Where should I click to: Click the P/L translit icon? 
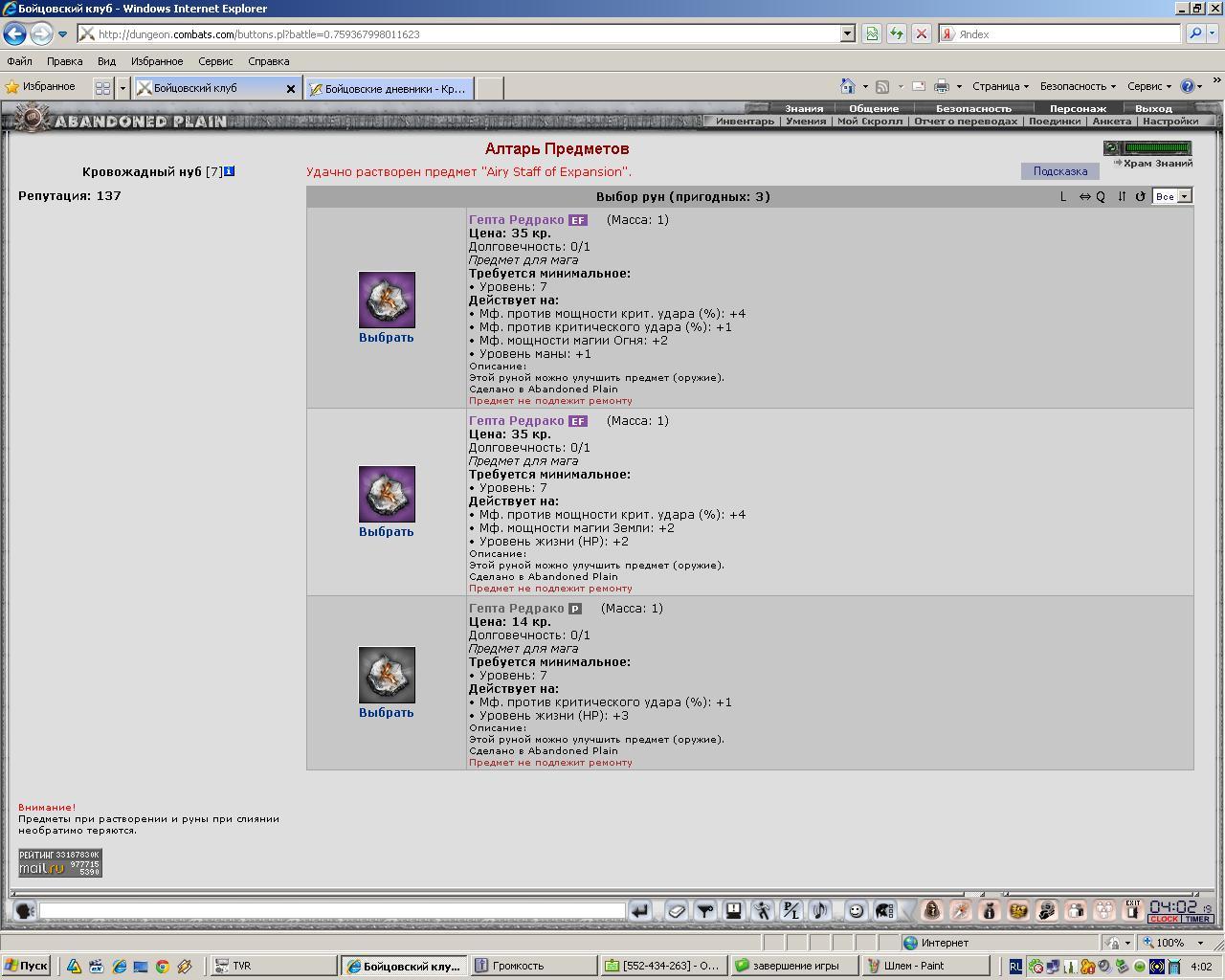point(791,911)
